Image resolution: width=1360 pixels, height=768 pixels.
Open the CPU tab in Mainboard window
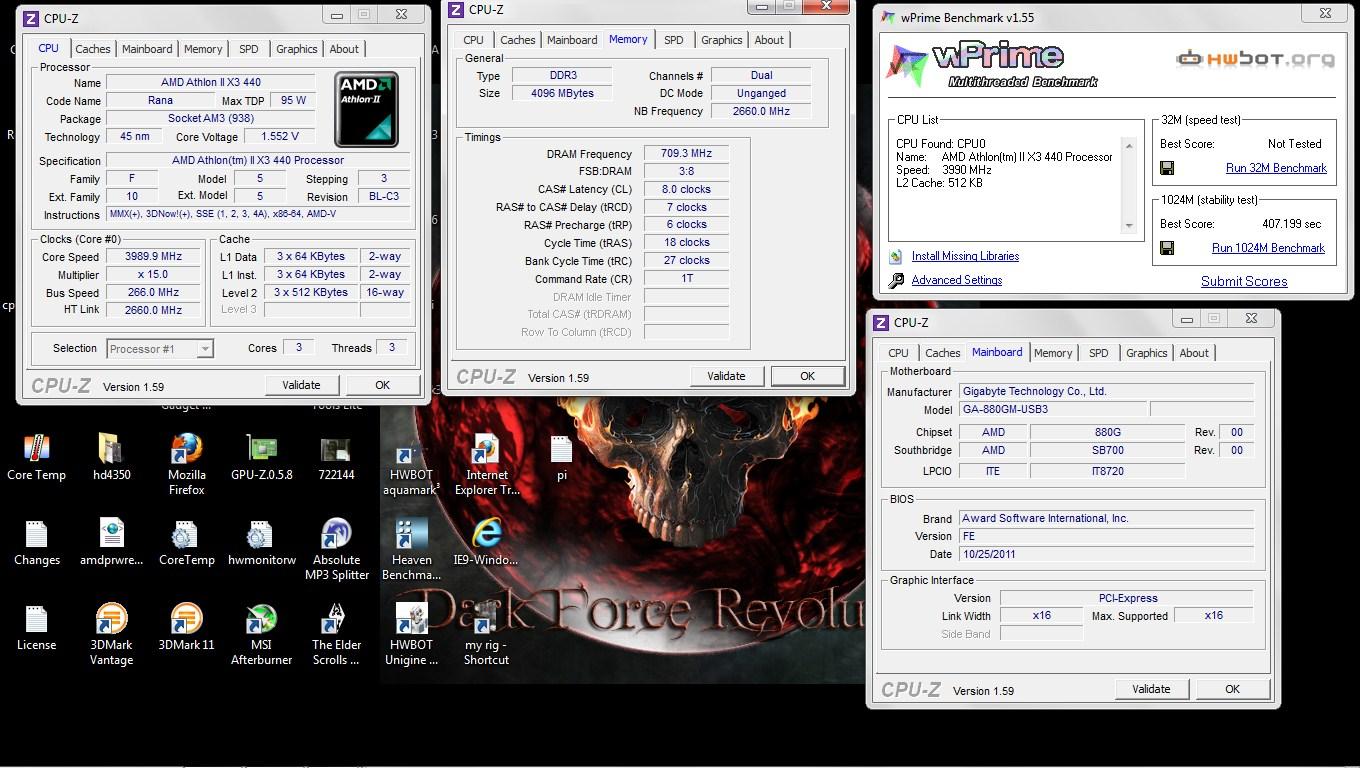898,353
